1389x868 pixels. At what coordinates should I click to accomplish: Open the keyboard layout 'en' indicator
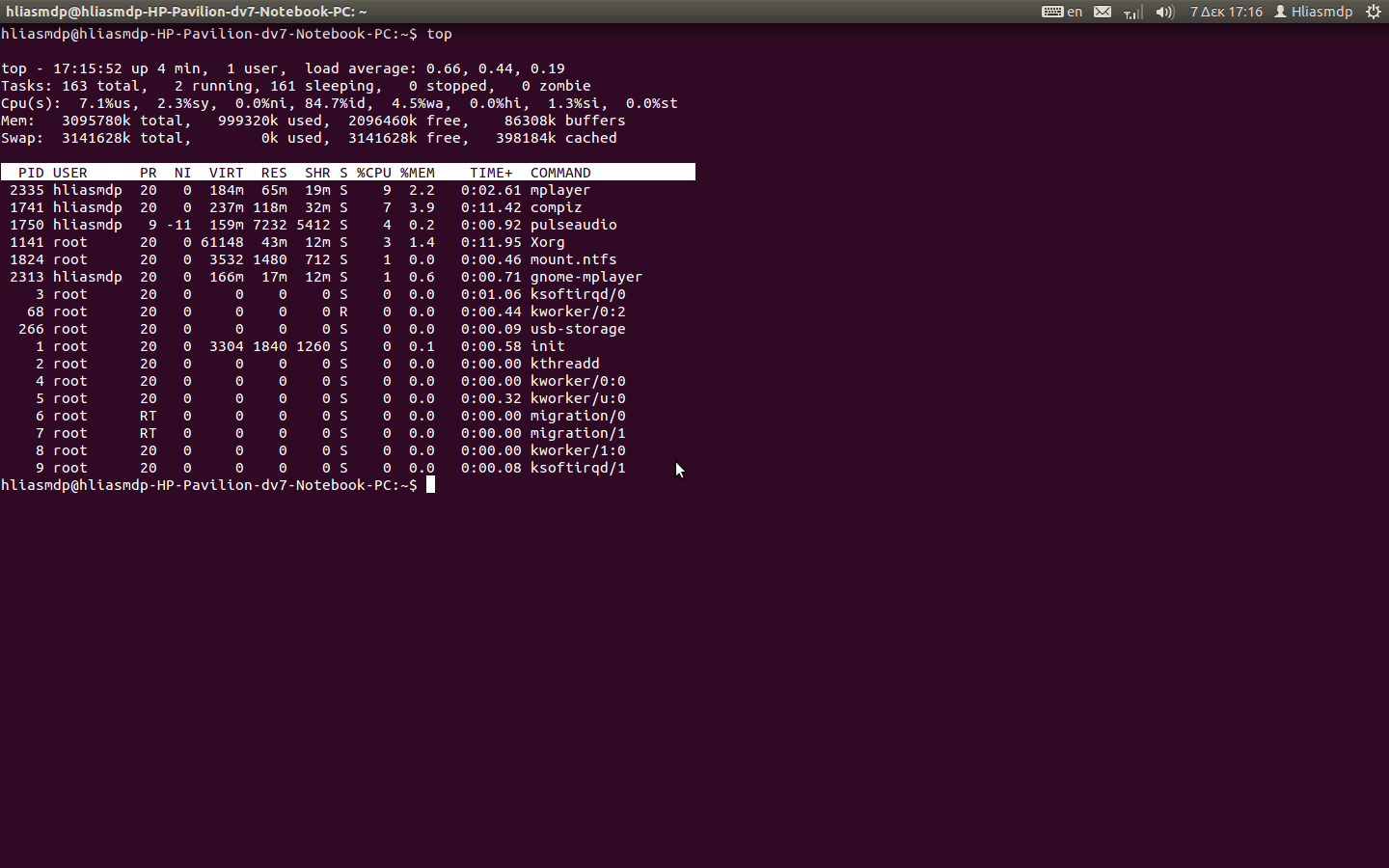(x=1062, y=12)
